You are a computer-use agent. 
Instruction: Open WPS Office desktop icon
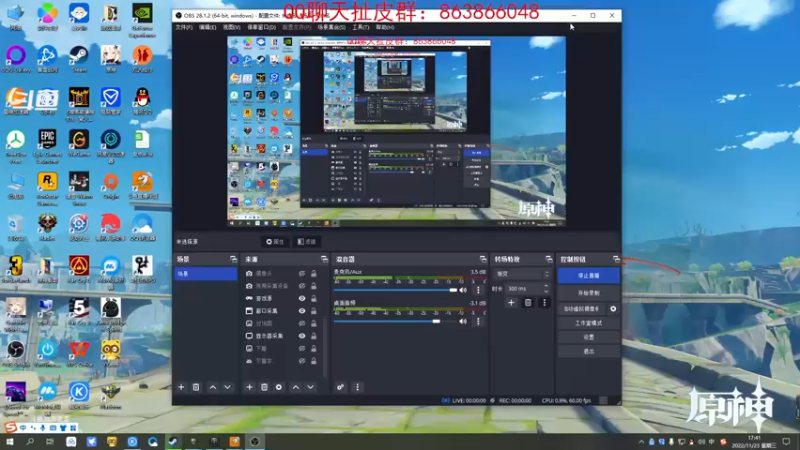[79, 354]
